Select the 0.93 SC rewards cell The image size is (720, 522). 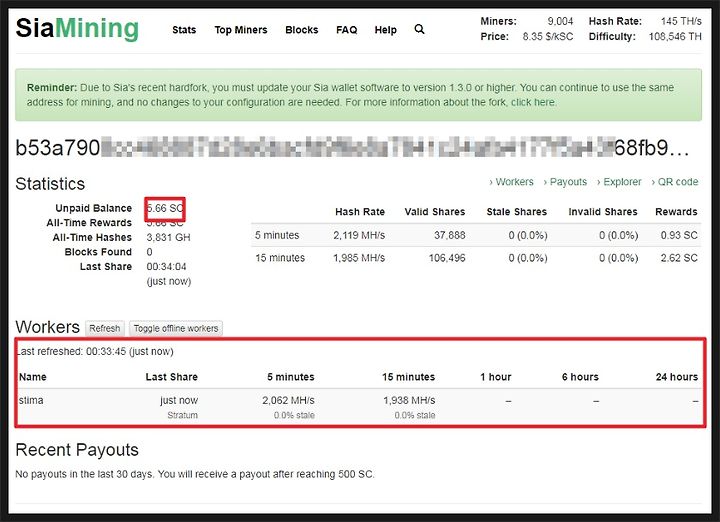pyautogui.click(x=679, y=236)
